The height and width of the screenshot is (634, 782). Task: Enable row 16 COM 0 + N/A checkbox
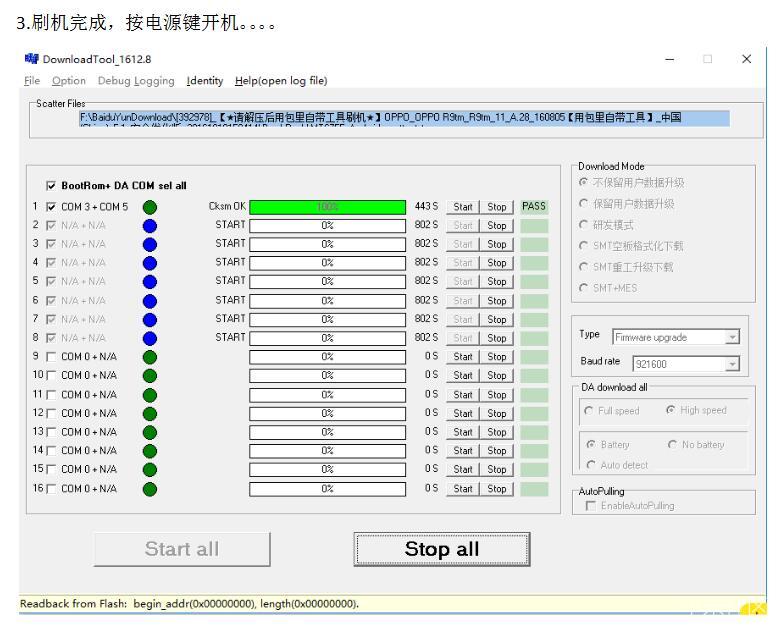click(51, 489)
